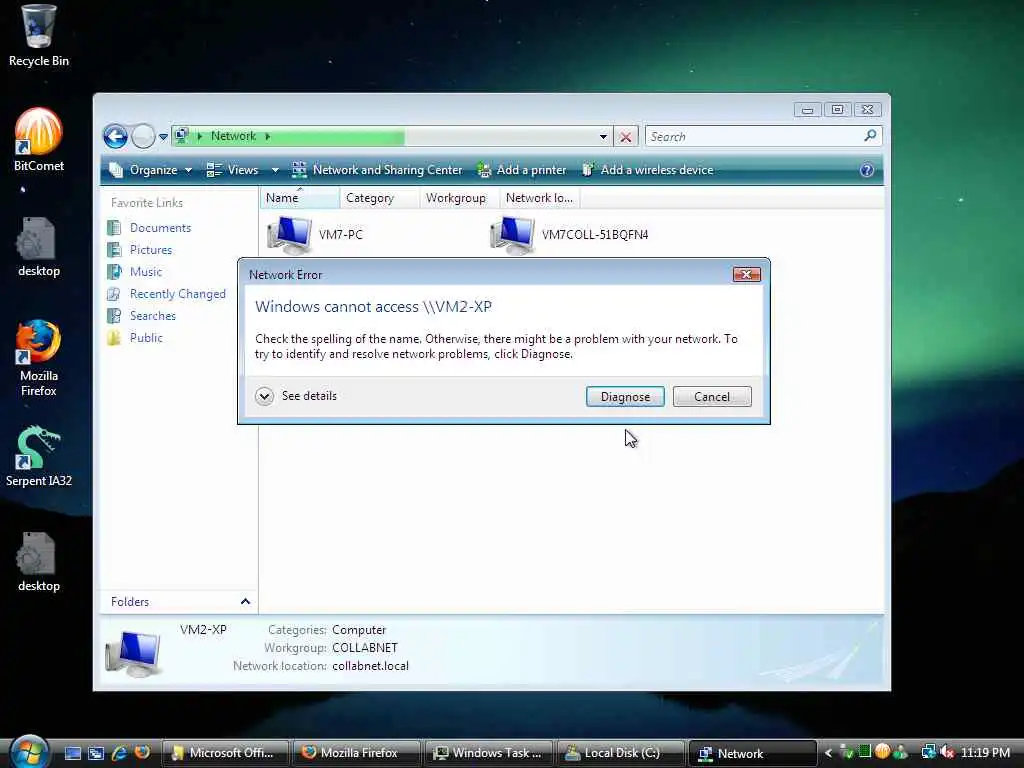Screen dimensions: 1024x768
Task: Open Network and Sharing Center
Action: point(377,170)
